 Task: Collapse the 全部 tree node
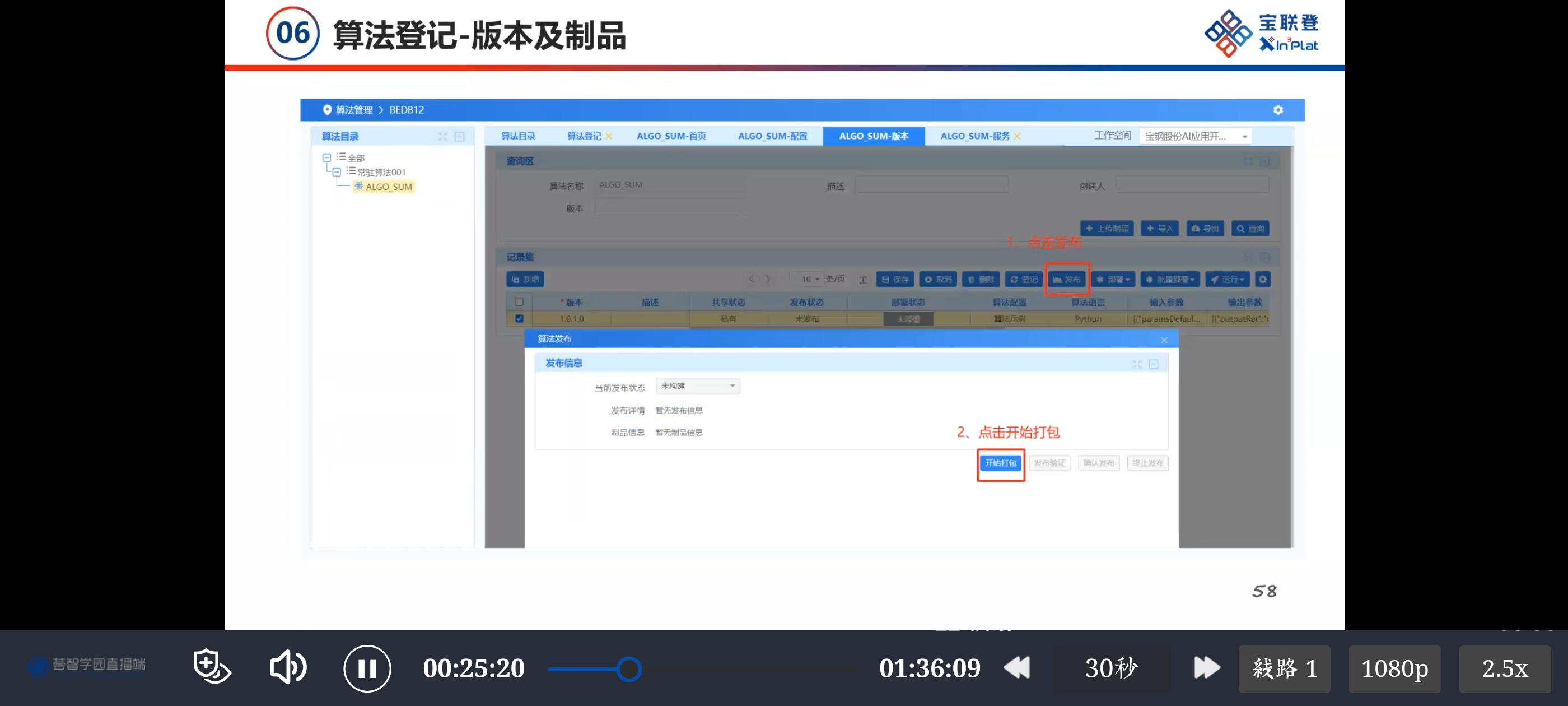pos(327,157)
